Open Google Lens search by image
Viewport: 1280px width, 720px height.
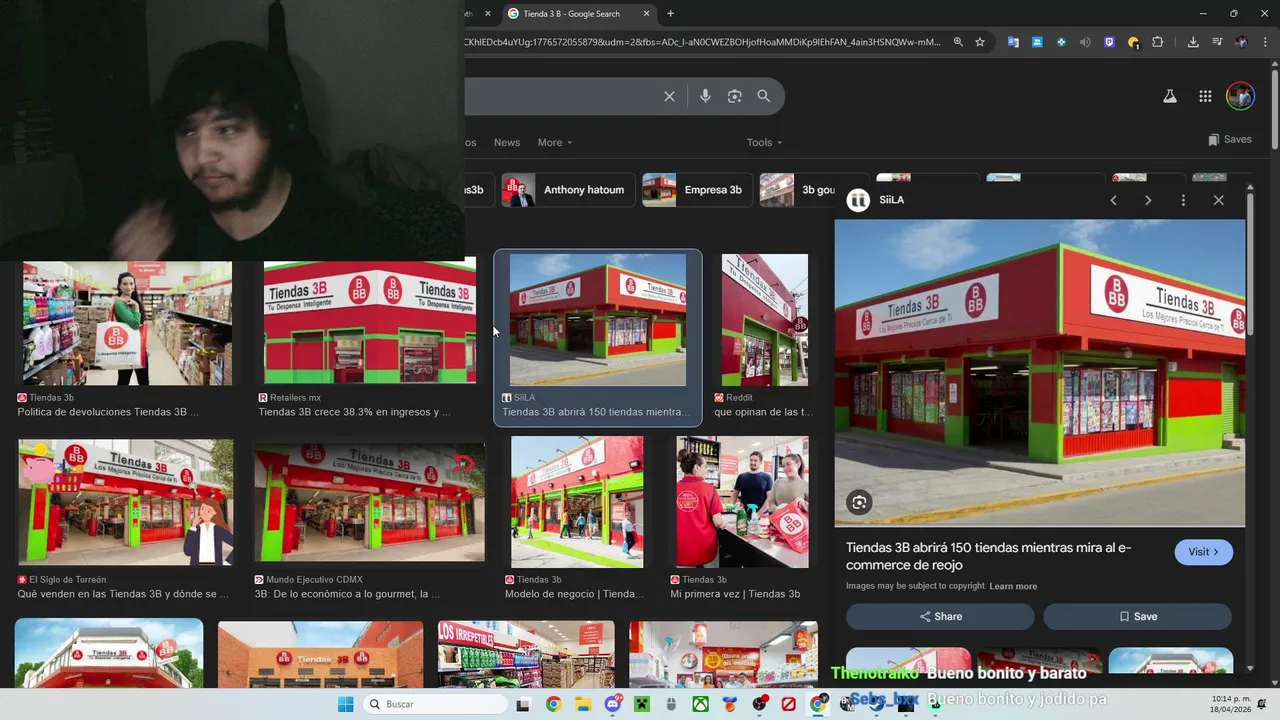point(734,96)
